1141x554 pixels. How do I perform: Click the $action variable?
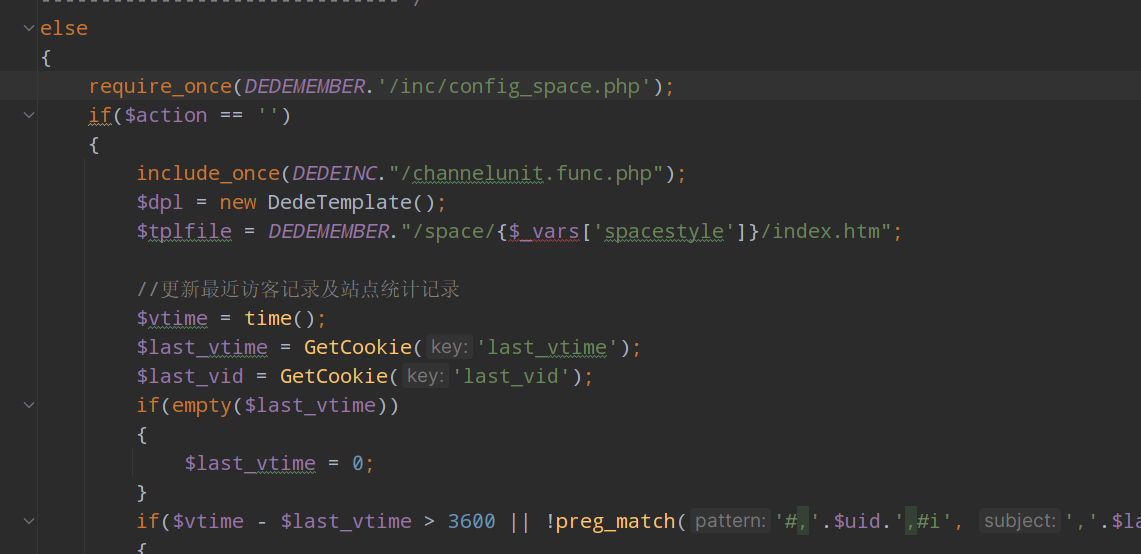(x=166, y=115)
